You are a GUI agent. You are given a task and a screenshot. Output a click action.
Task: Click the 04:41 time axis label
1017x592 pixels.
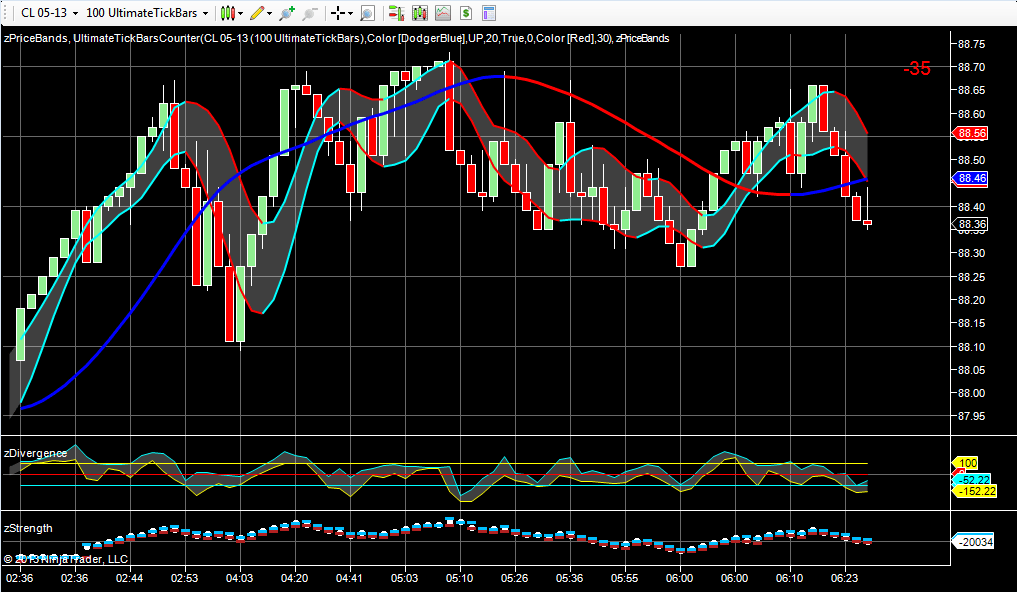pyautogui.click(x=350, y=578)
